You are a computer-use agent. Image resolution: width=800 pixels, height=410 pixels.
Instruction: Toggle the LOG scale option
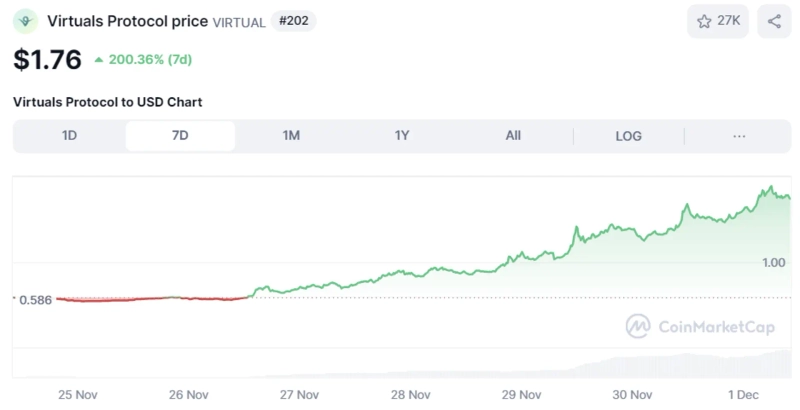coord(628,136)
